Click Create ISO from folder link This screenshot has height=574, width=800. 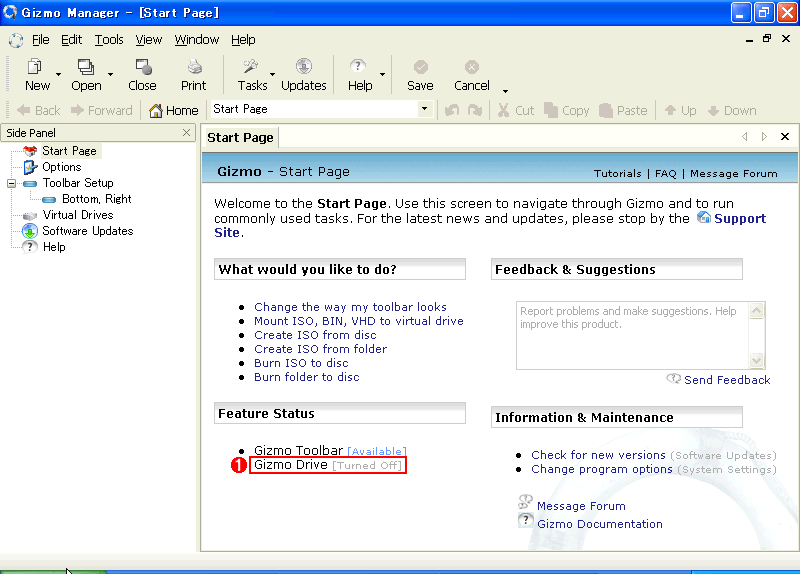[x=320, y=349]
